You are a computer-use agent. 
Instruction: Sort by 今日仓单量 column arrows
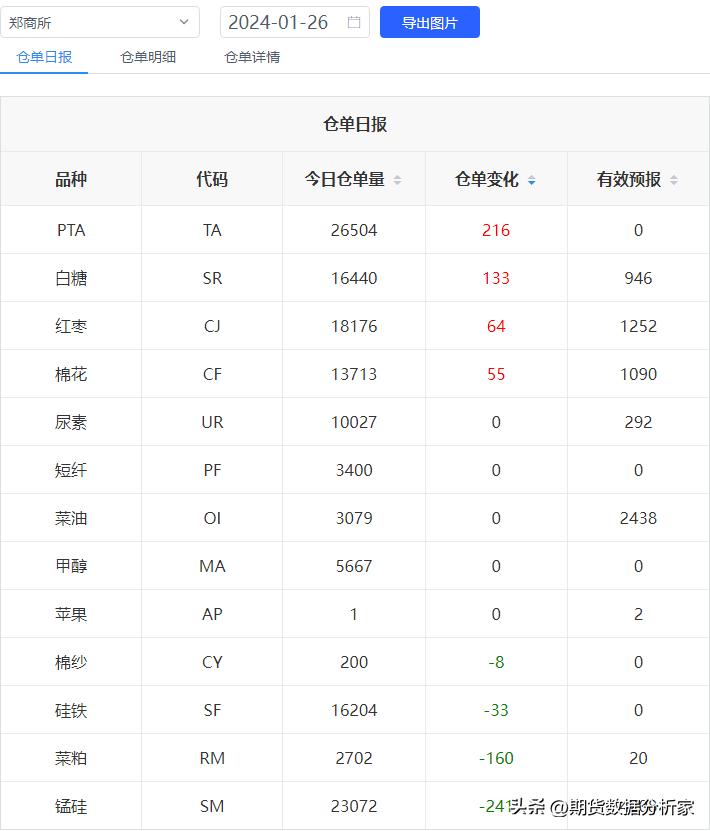pyautogui.click(x=397, y=180)
